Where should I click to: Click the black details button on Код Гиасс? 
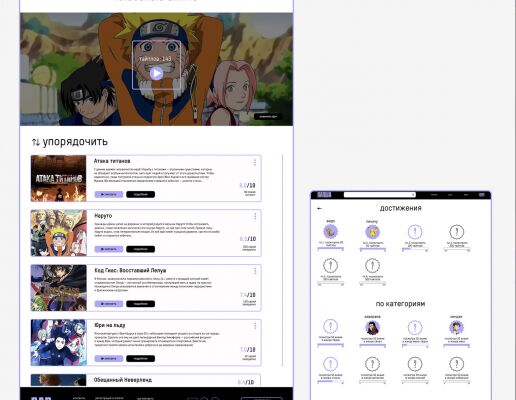[140, 304]
